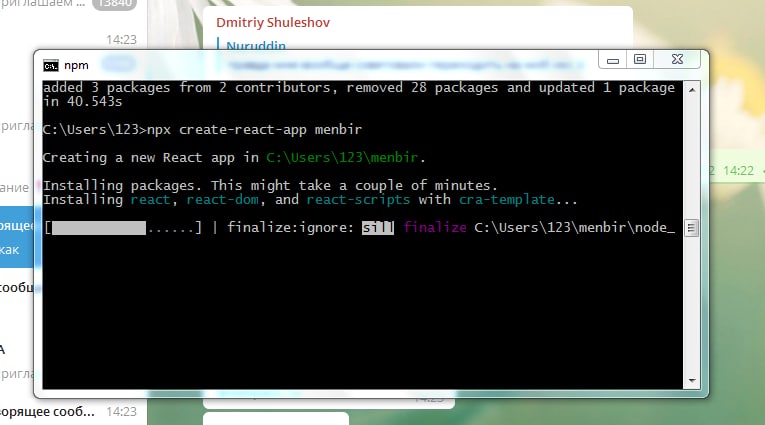Minimize the npm console window
This screenshot has height=425, width=765.
click(x=613, y=60)
